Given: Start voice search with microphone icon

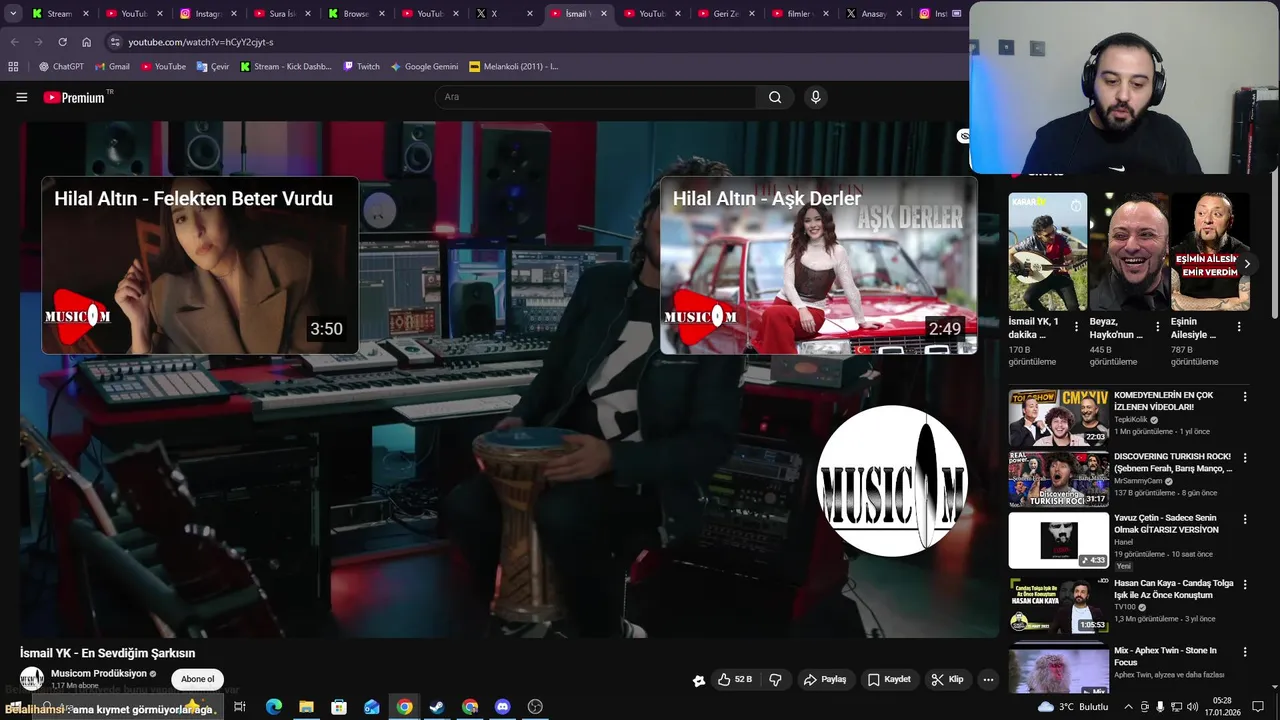Looking at the screenshot, I should [815, 97].
